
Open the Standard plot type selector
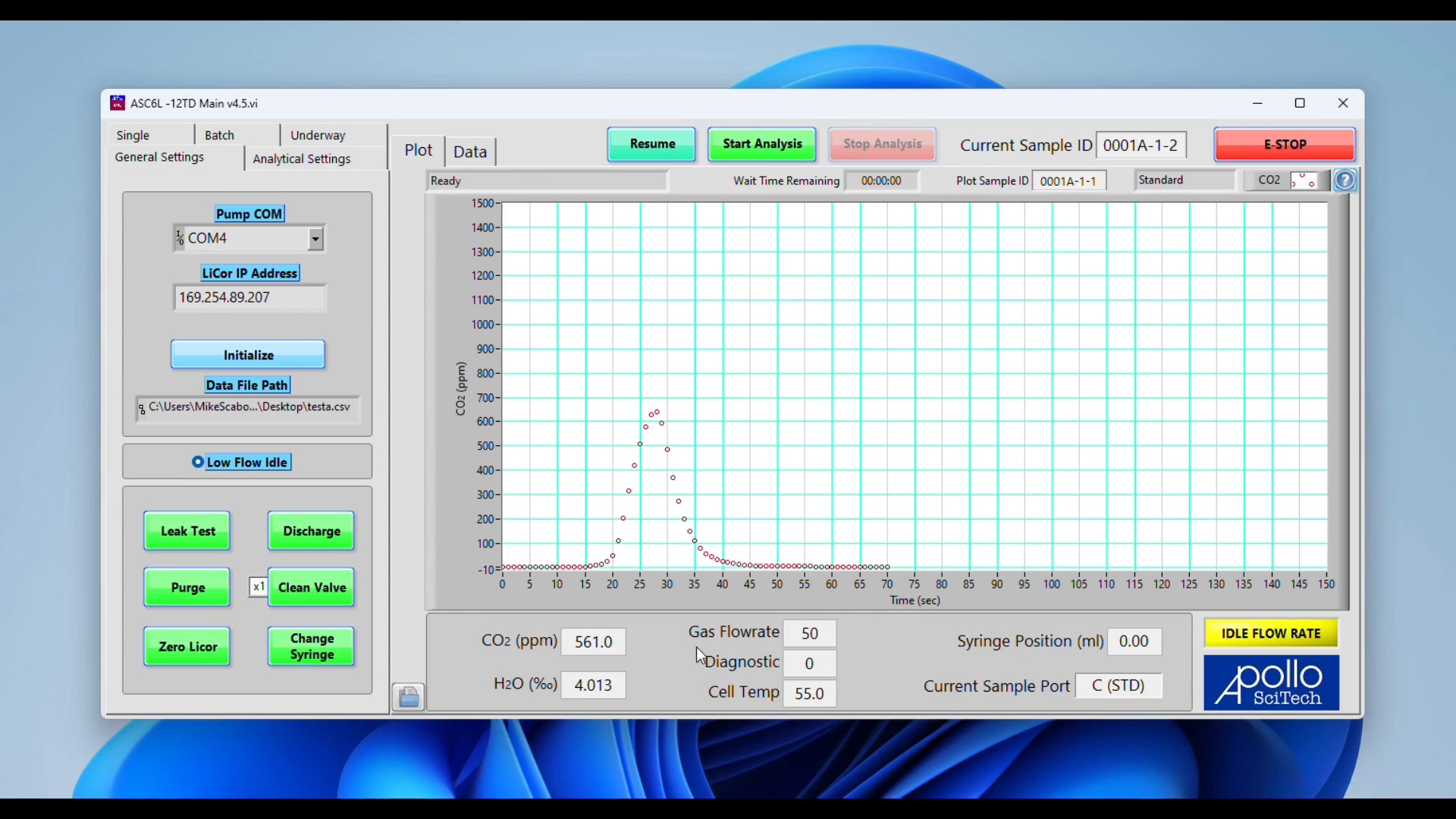[1185, 180]
